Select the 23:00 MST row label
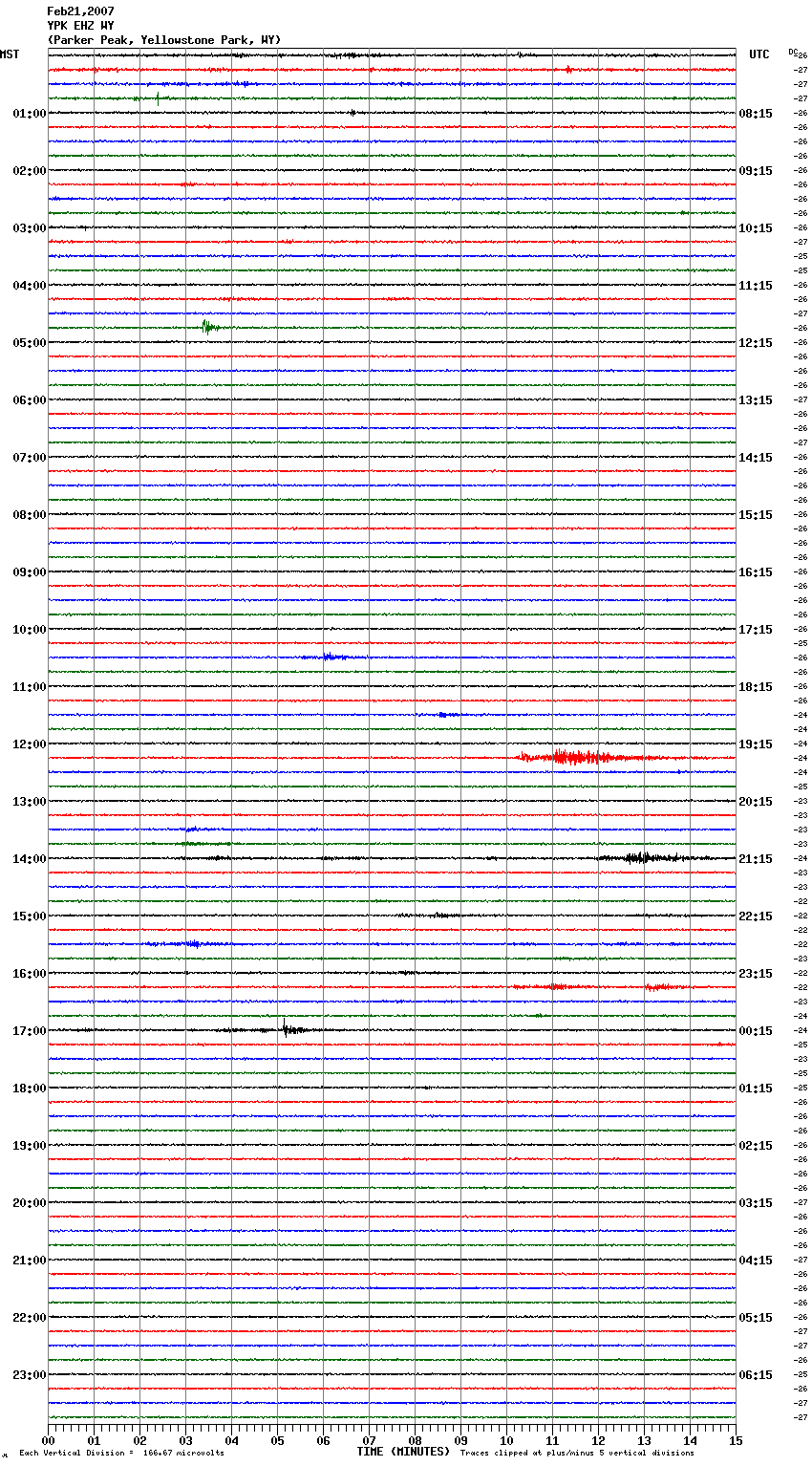812x1466 pixels. pyautogui.click(x=29, y=1375)
